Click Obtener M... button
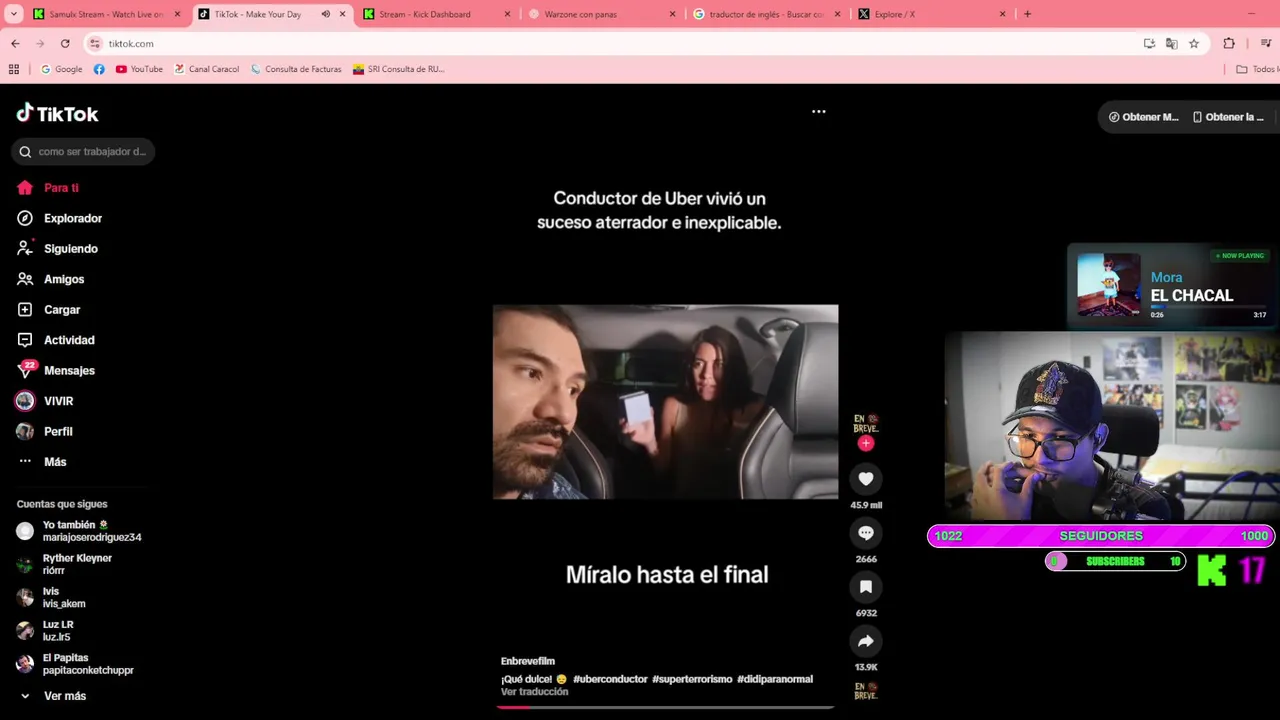The height and width of the screenshot is (720, 1280). pyautogui.click(x=1144, y=117)
